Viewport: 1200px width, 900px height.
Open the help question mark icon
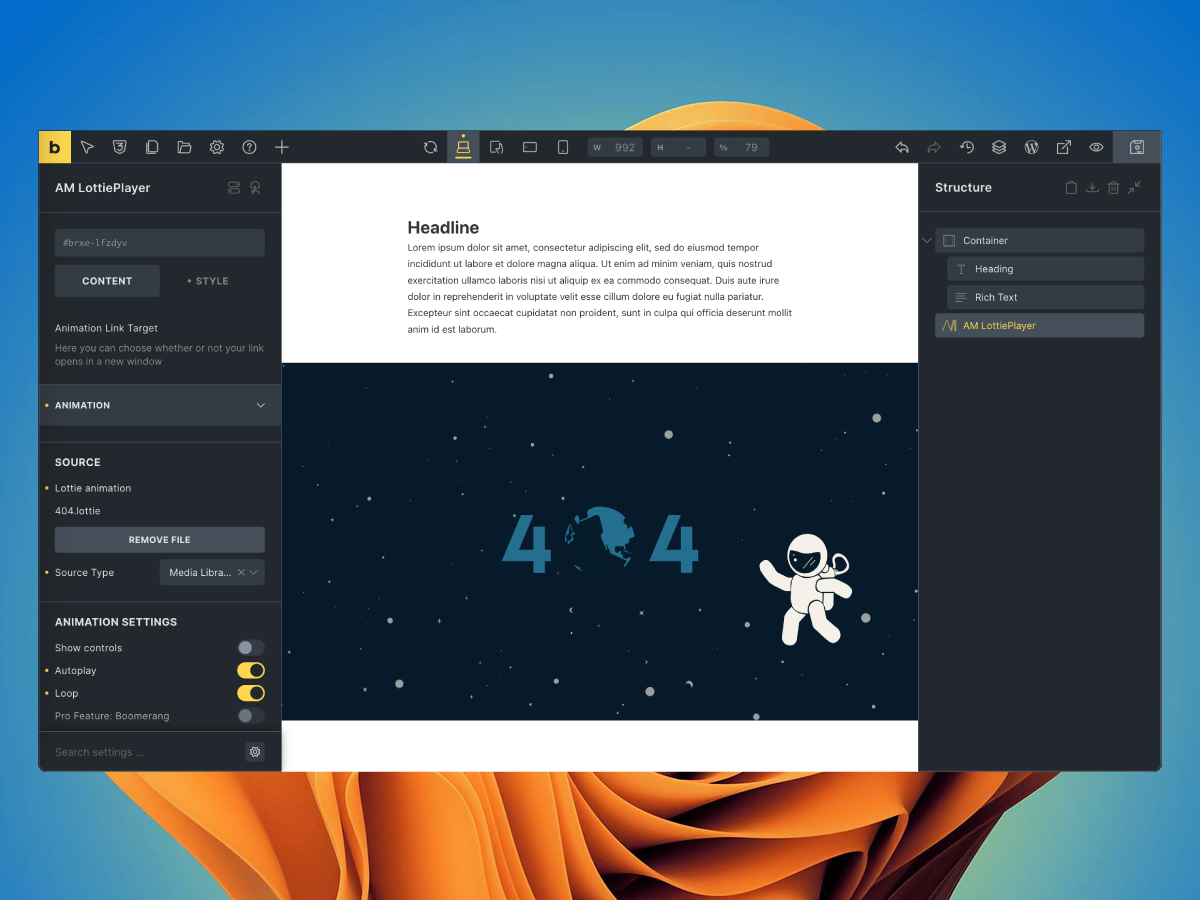249,147
